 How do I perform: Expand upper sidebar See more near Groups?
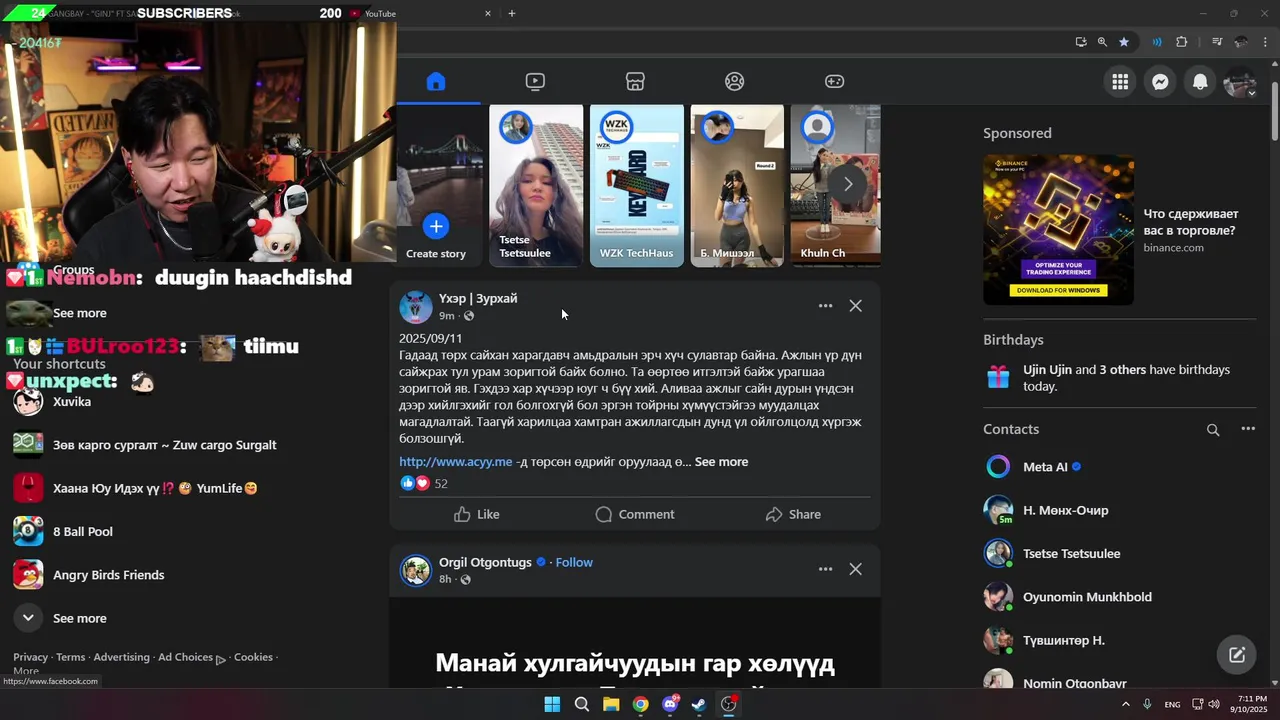(79, 313)
